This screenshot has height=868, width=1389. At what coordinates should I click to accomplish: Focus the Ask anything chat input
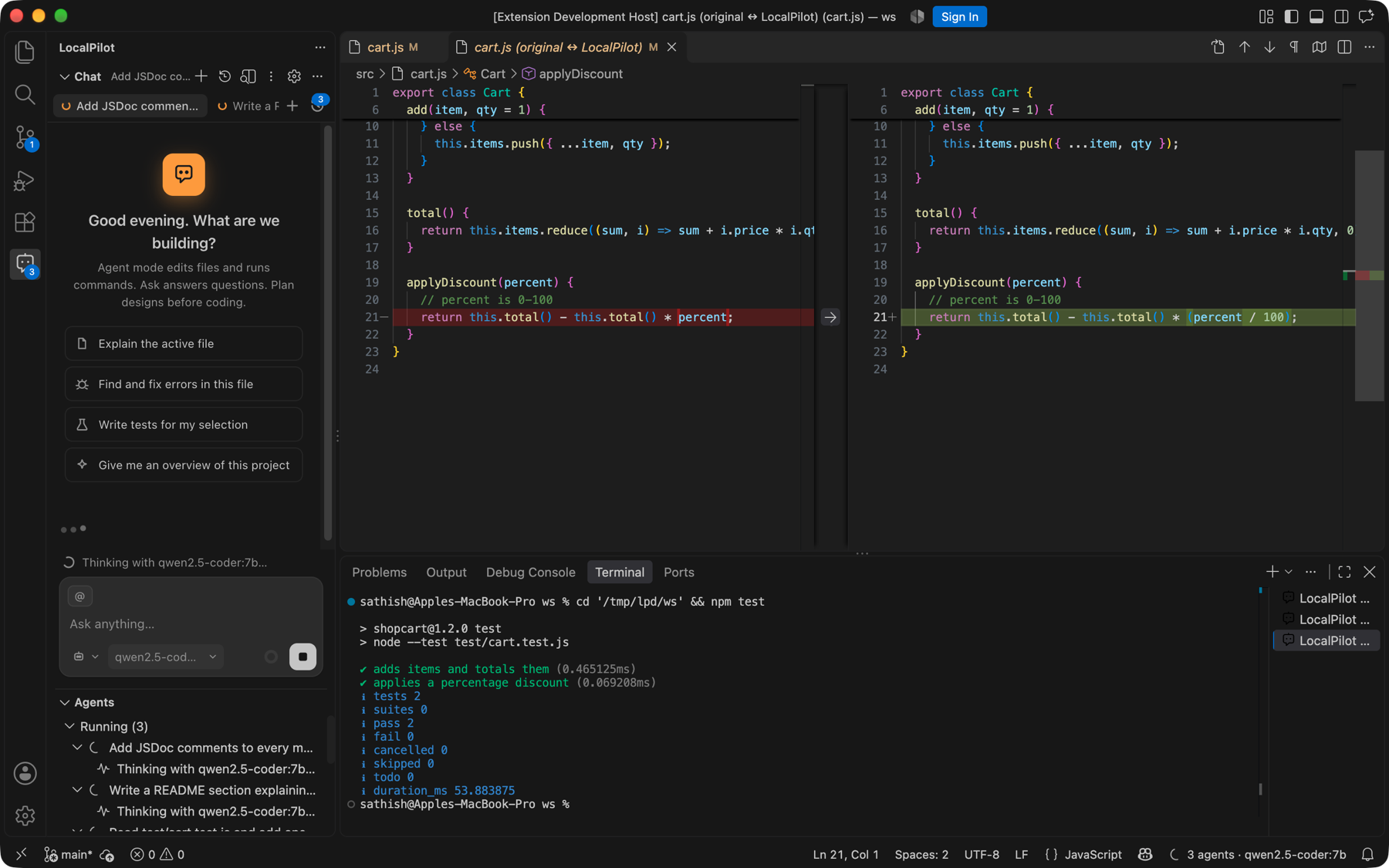pos(191,623)
